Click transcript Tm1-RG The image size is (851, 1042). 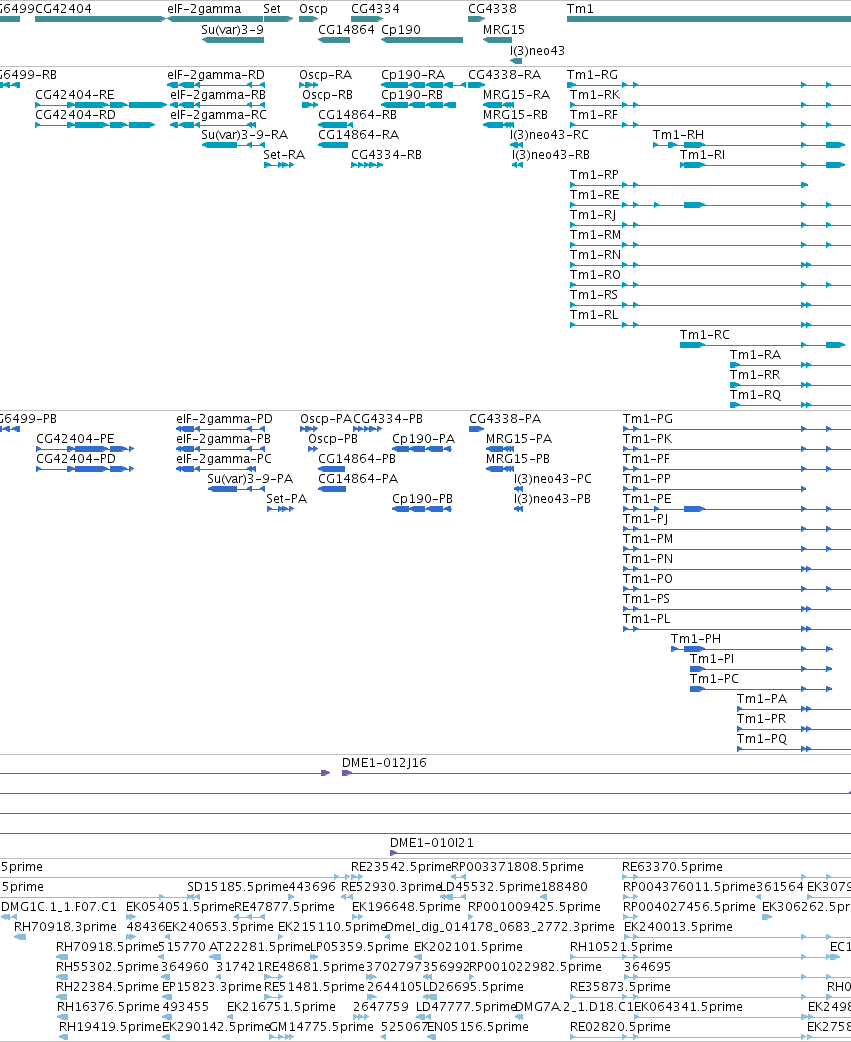[x=709, y=85]
